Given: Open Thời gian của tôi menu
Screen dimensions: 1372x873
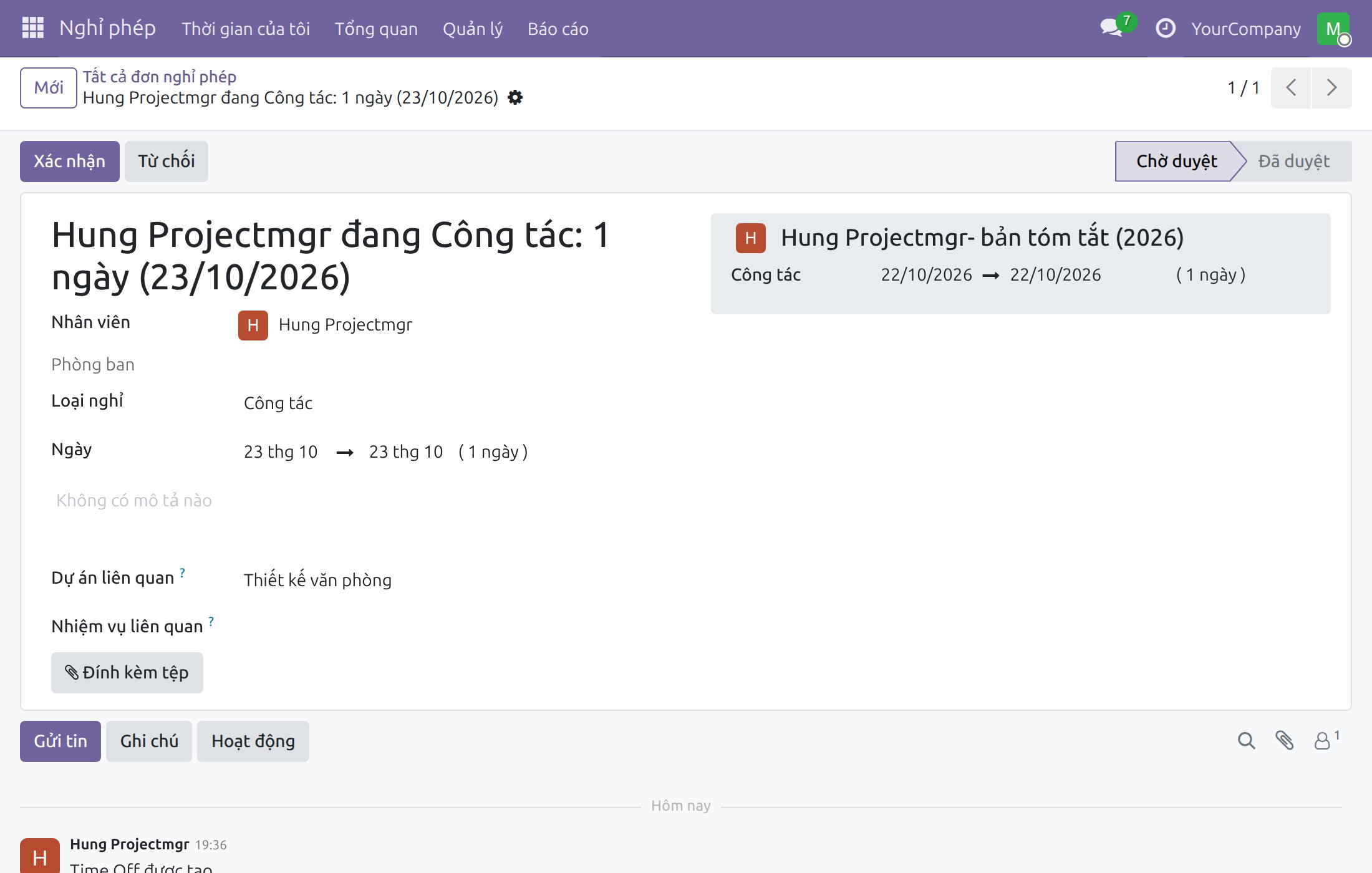Looking at the screenshot, I should click(x=246, y=29).
